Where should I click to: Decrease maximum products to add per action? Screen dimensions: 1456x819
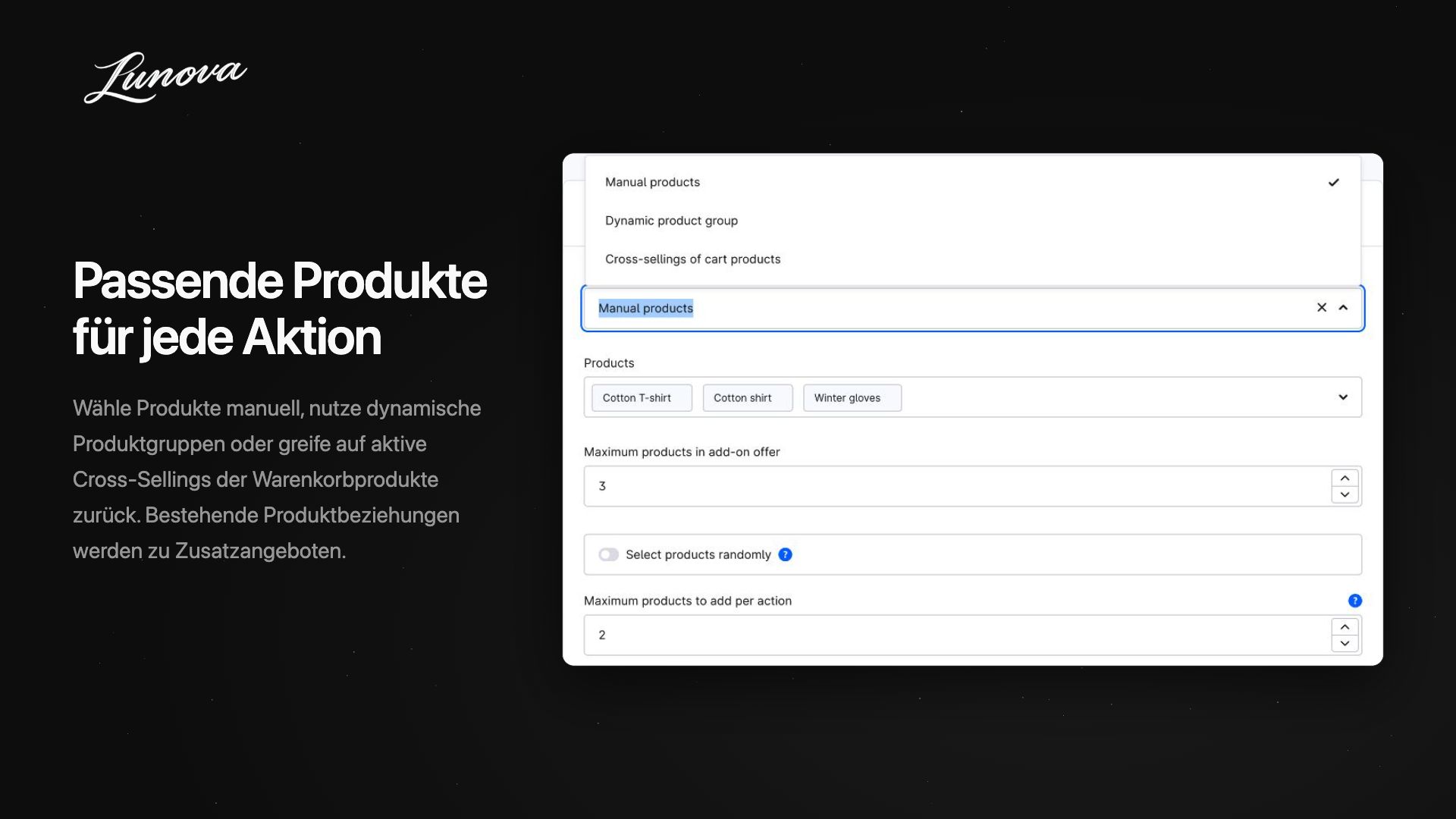[x=1345, y=643]
